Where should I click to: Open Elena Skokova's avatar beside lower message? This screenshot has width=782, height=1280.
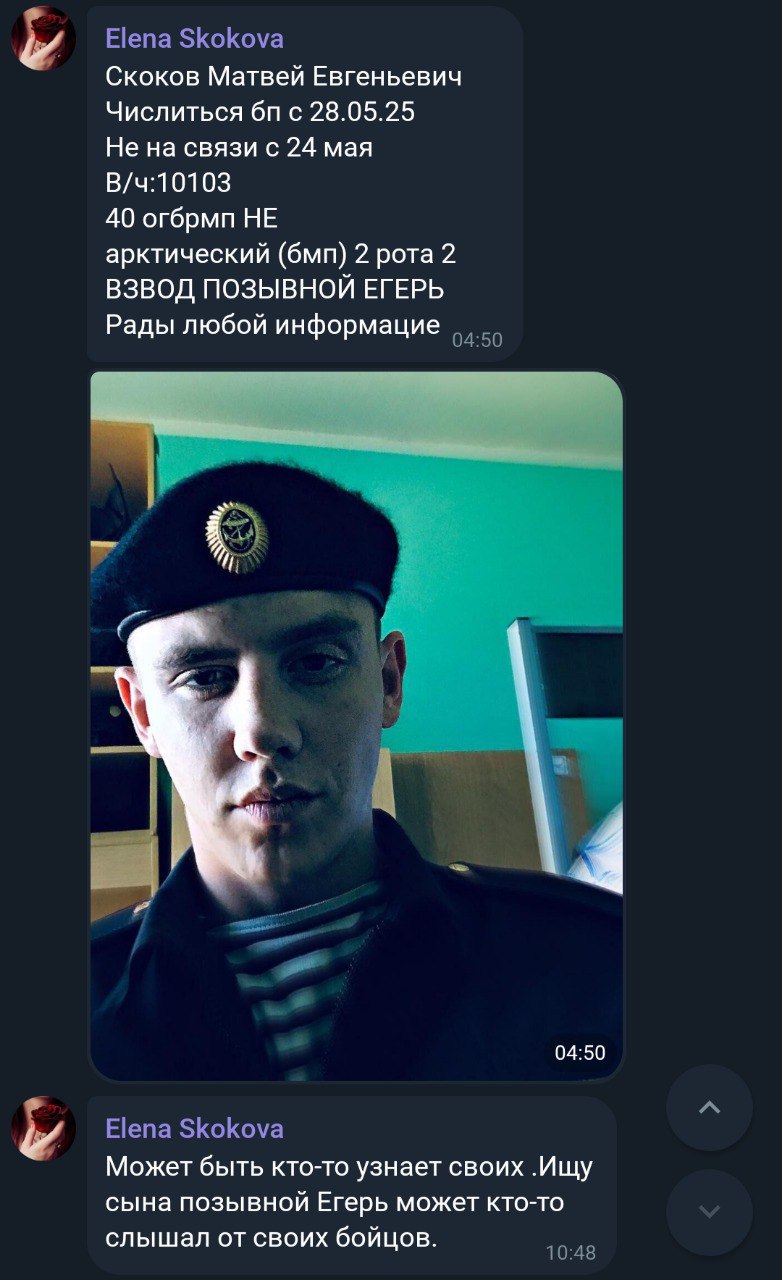(x=43, y=1128)
